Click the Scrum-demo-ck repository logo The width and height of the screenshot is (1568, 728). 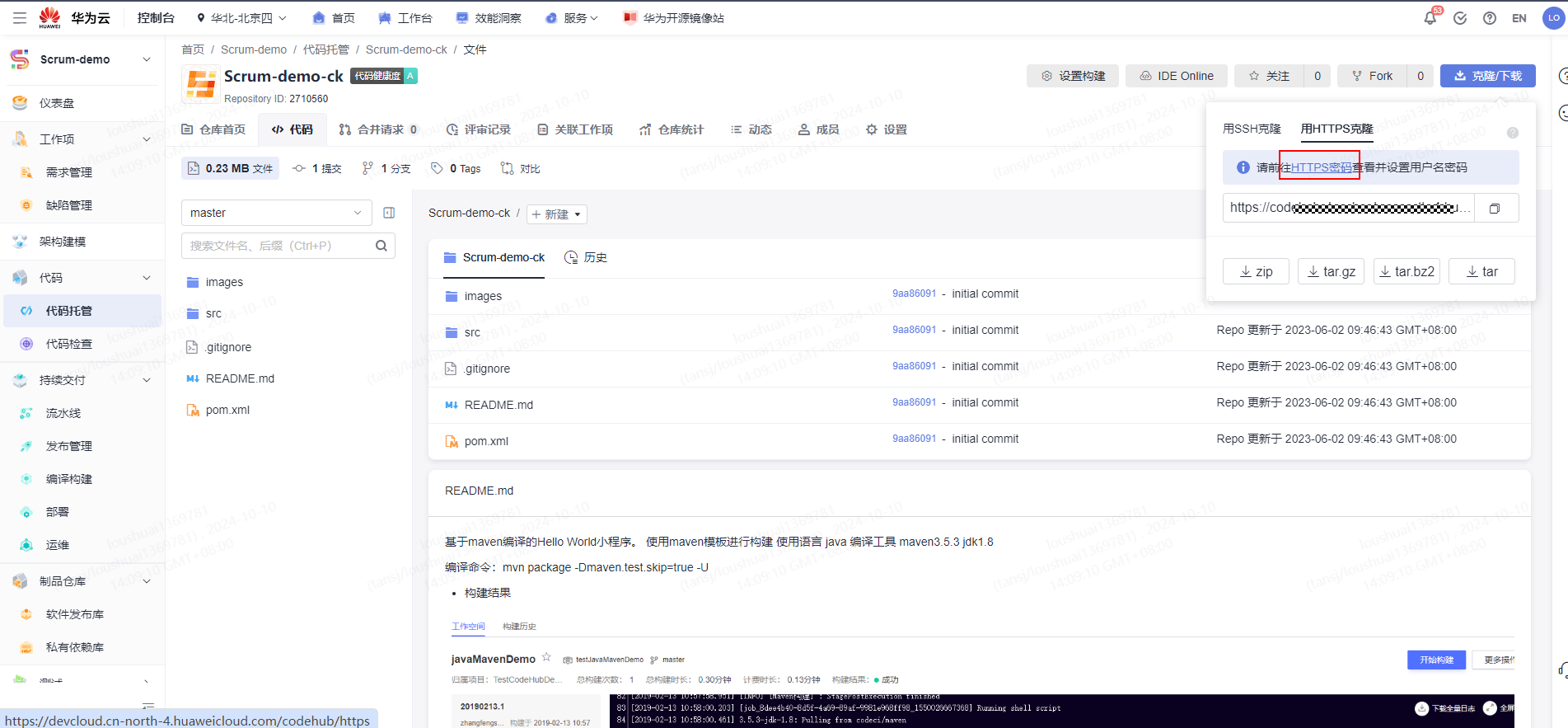[201, 85]
